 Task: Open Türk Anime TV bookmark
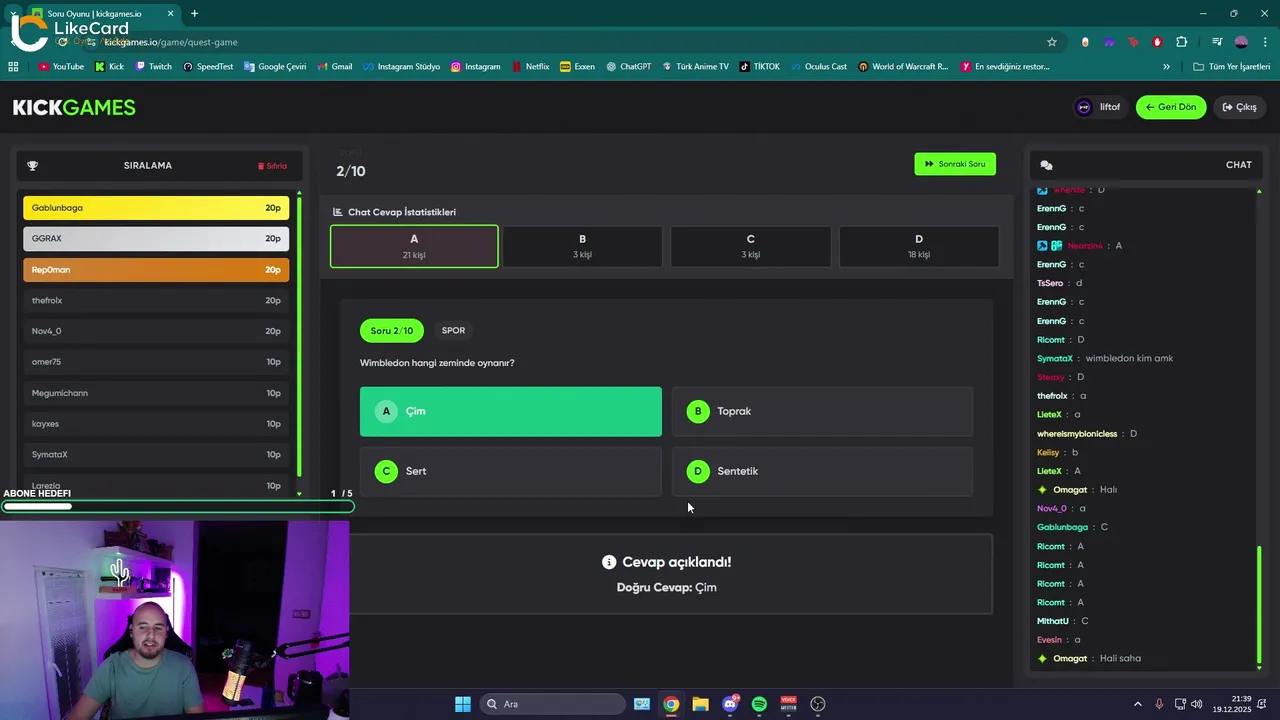click(x=695, y=67)
